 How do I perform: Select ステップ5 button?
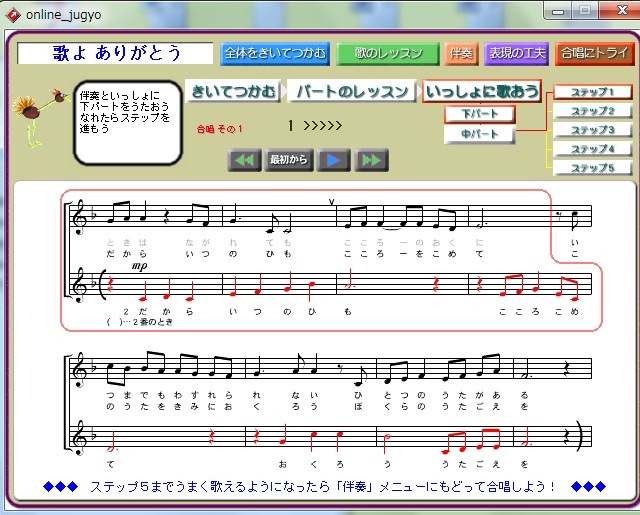(593, 168)
